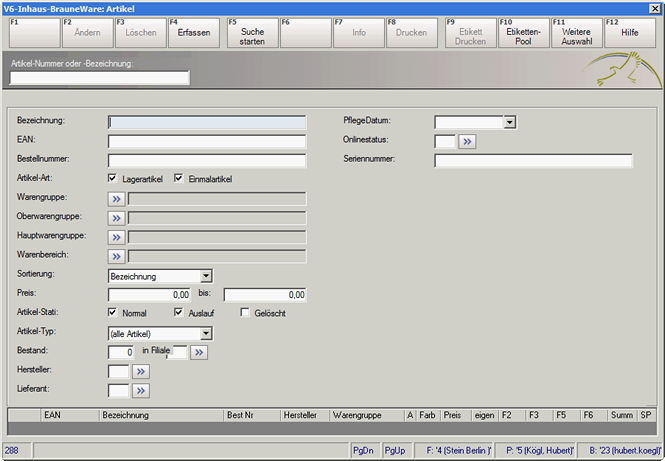Screen dimensions: 665x461
Task: Open the Onlinestatus lookup arrow button
Action: click(468, 142)
